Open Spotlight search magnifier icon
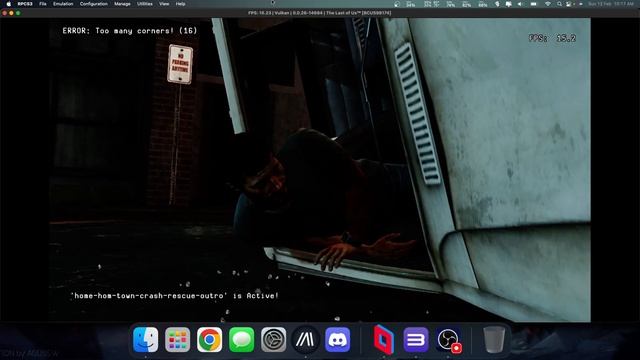 coord(559,4)
